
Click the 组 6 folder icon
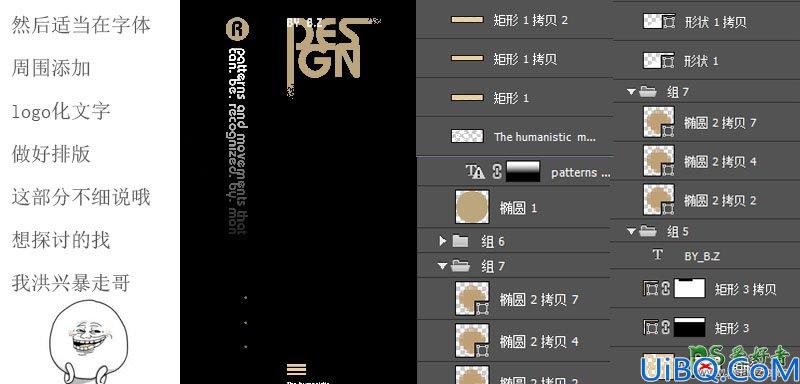460,241
